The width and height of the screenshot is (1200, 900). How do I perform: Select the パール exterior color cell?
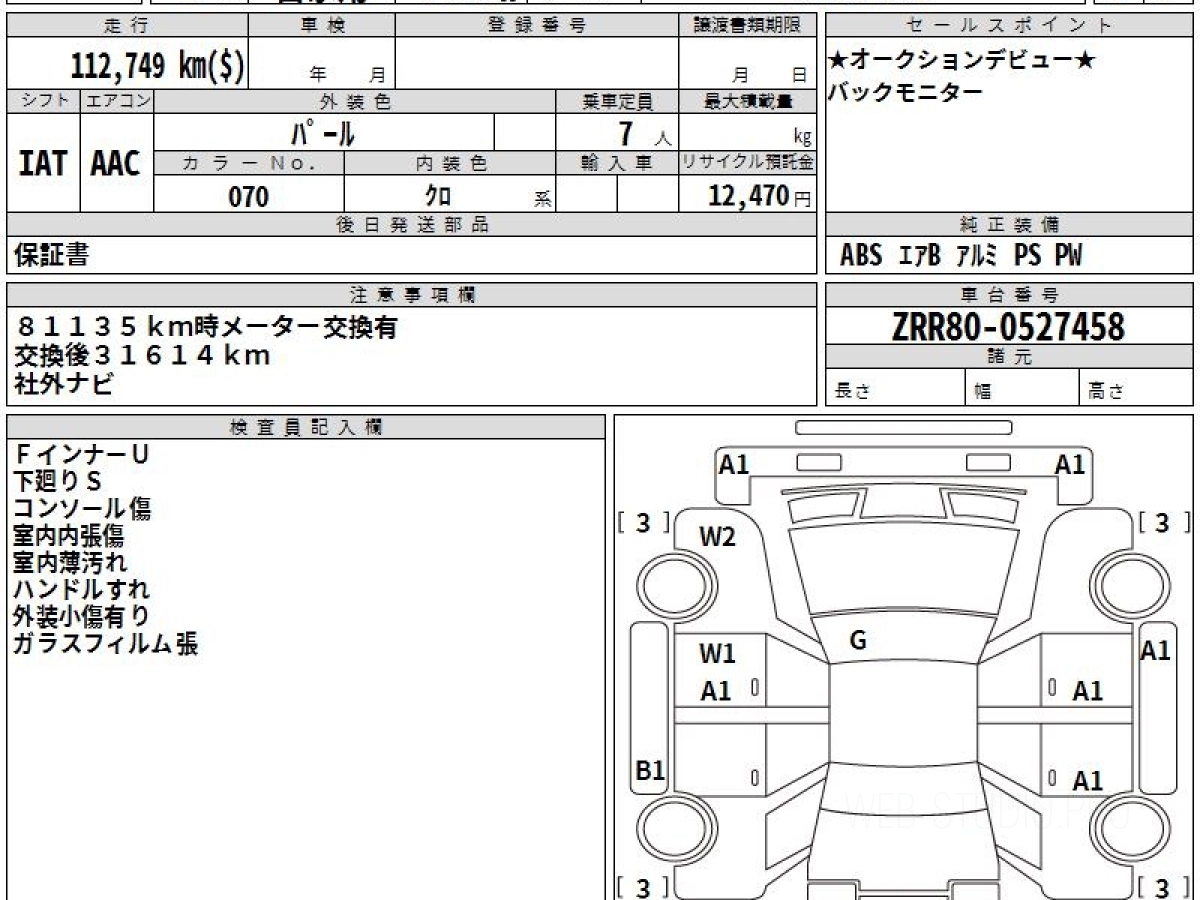pyautogui.click(x=323, y=132)
